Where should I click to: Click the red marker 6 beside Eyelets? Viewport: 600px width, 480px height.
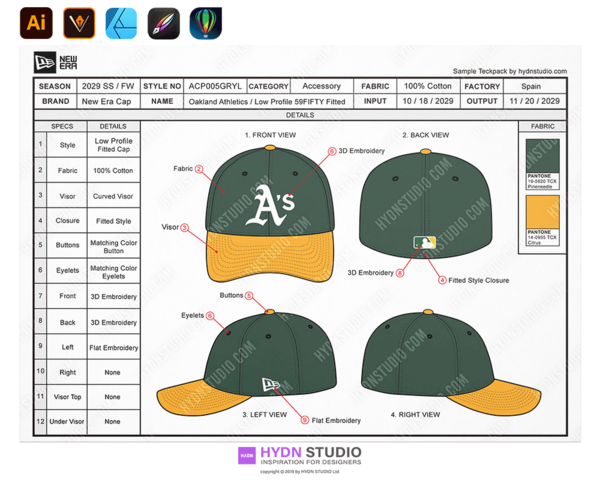(210, 316)
